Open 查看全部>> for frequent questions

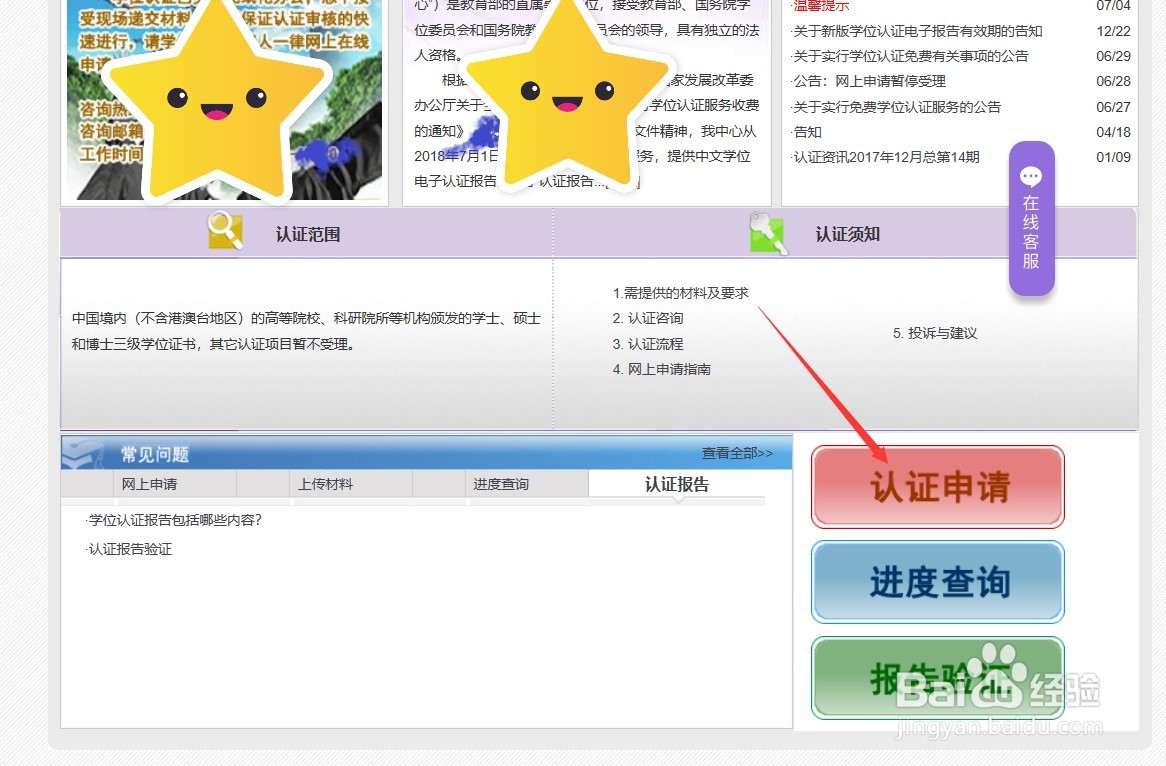click(736, 452)
